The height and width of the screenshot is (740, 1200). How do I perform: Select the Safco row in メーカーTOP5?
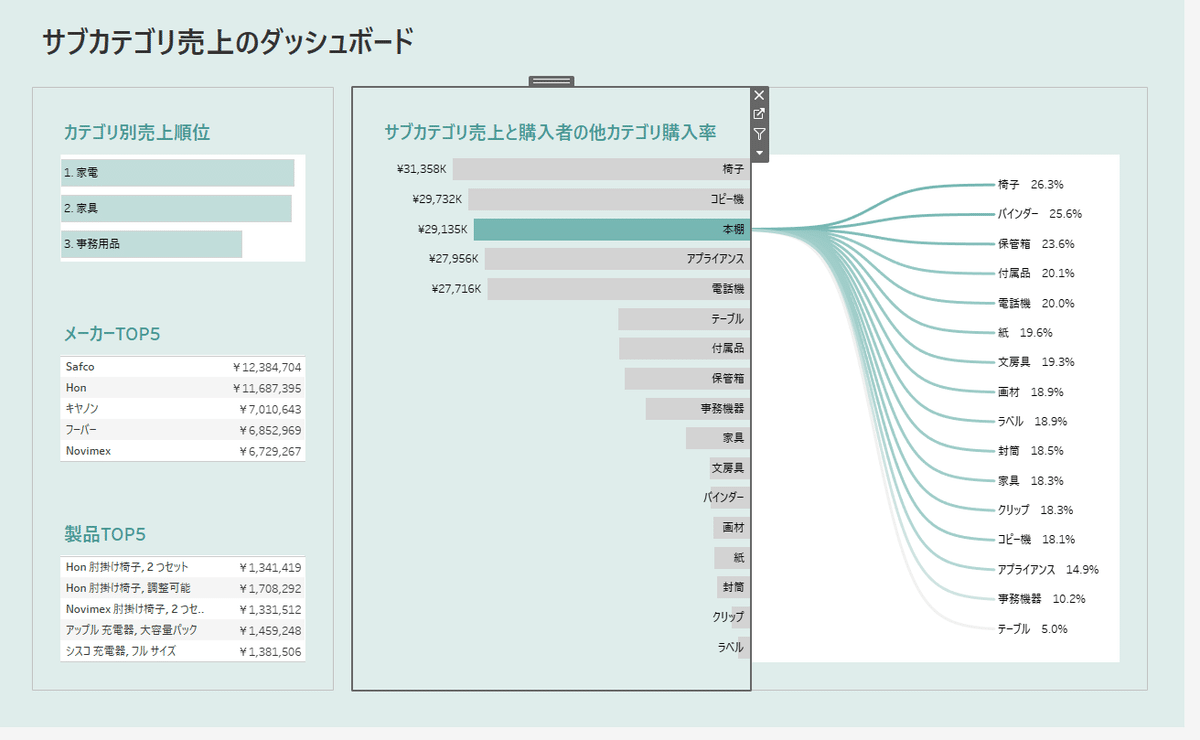click(182, 367)
